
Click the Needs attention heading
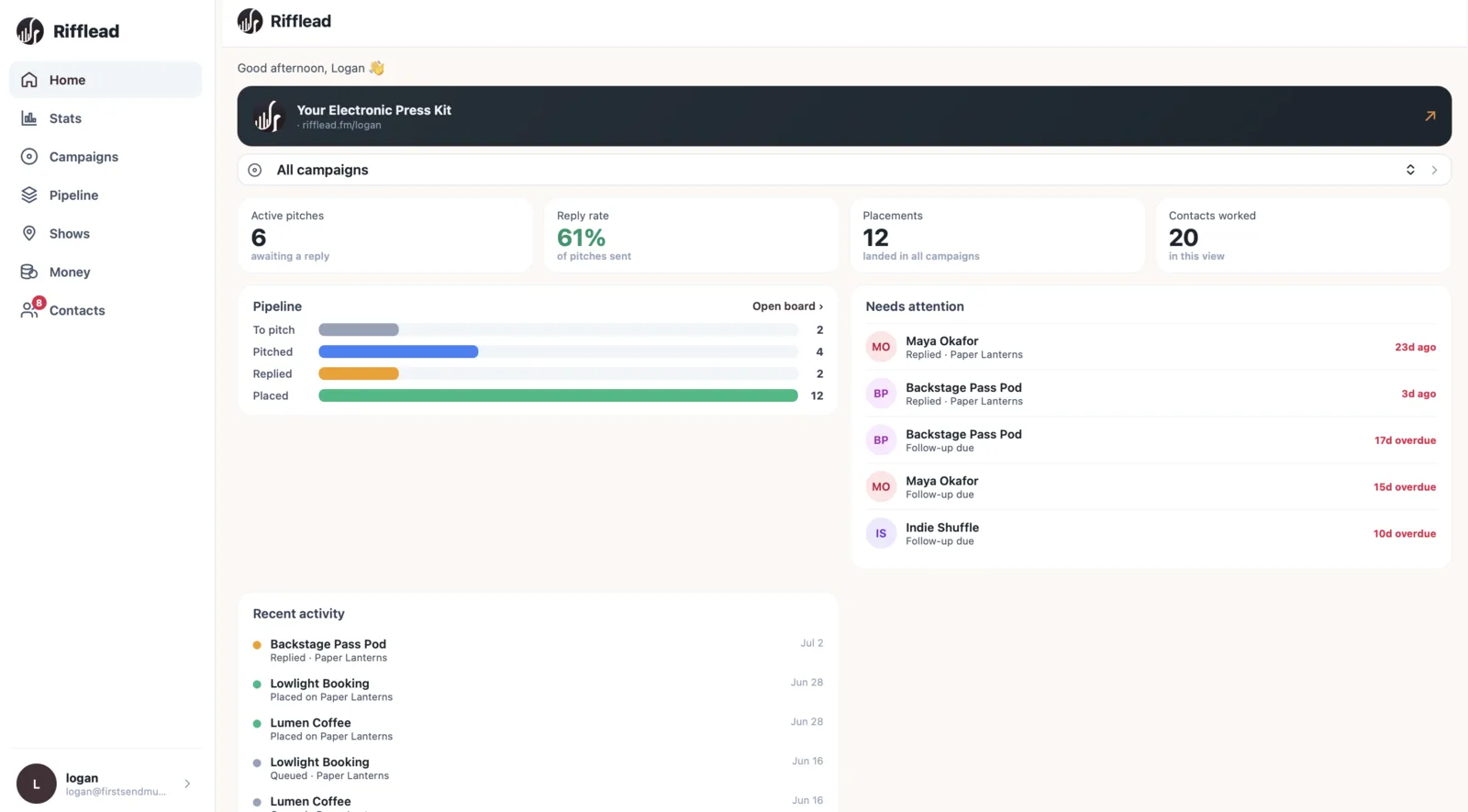click(915, 306)
